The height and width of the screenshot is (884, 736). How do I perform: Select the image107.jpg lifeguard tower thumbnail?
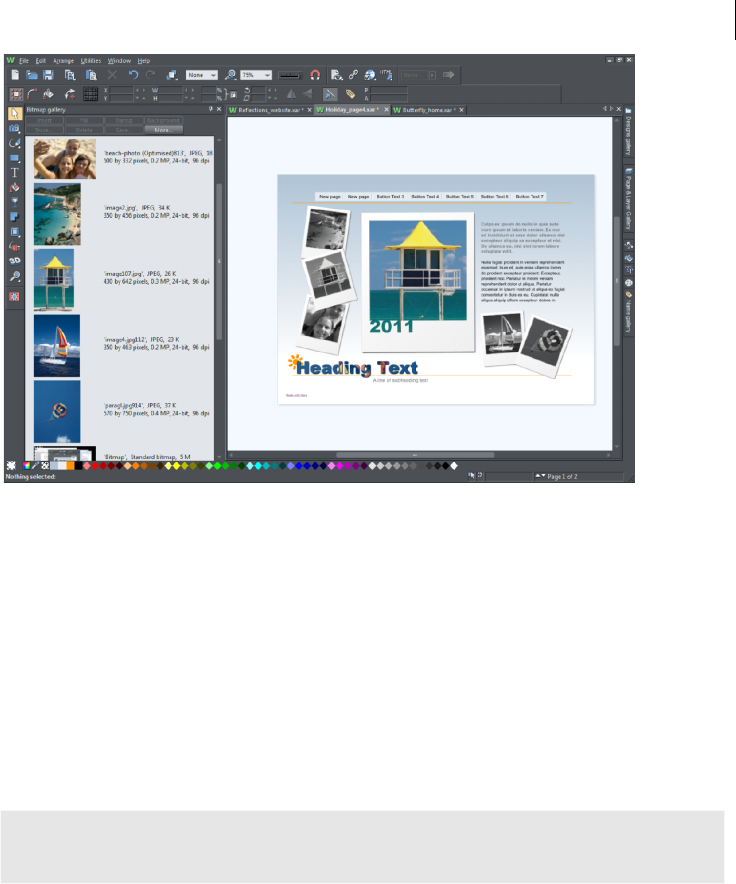[54, 280]
